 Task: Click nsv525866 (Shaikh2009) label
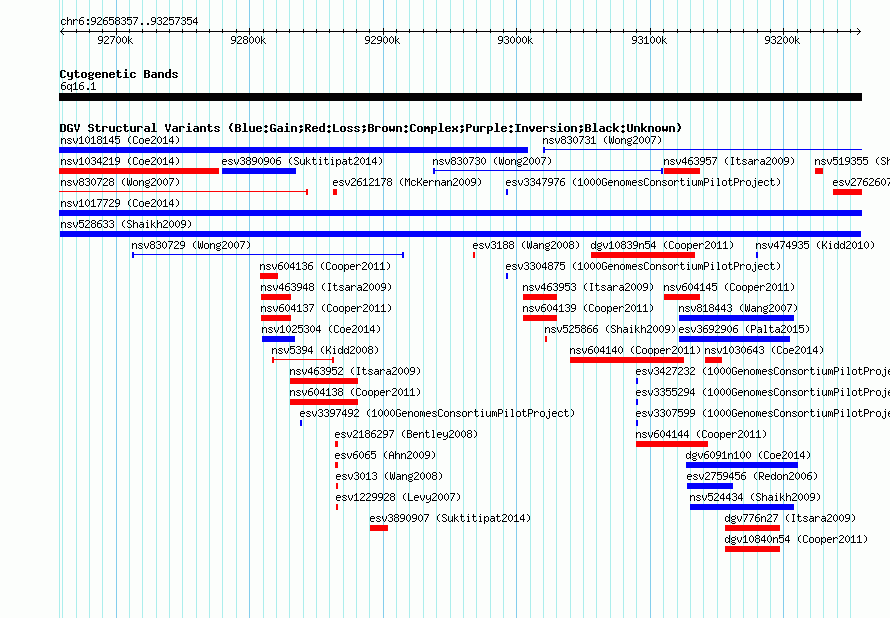pos(610,329)
